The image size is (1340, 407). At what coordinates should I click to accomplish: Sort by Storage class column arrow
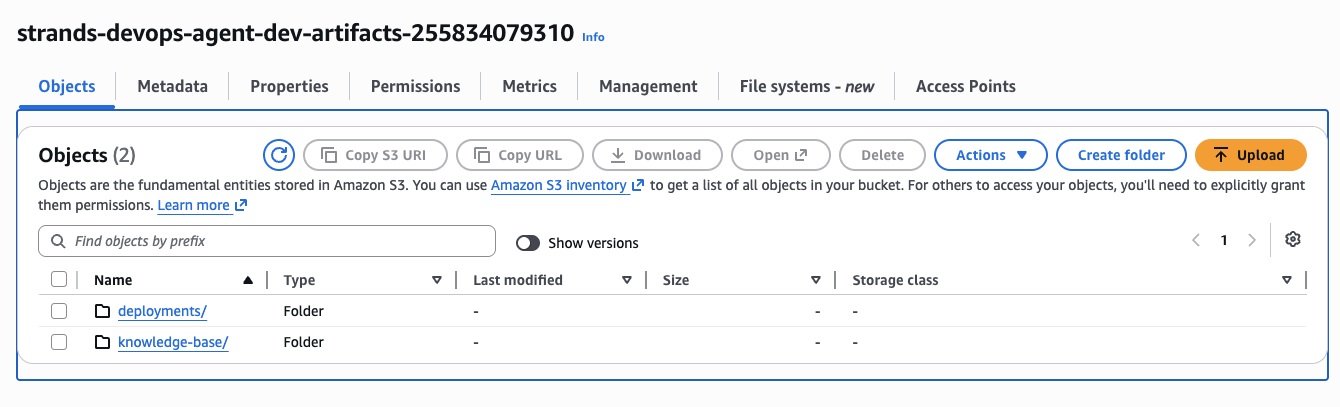click(x=1287, y=280)
